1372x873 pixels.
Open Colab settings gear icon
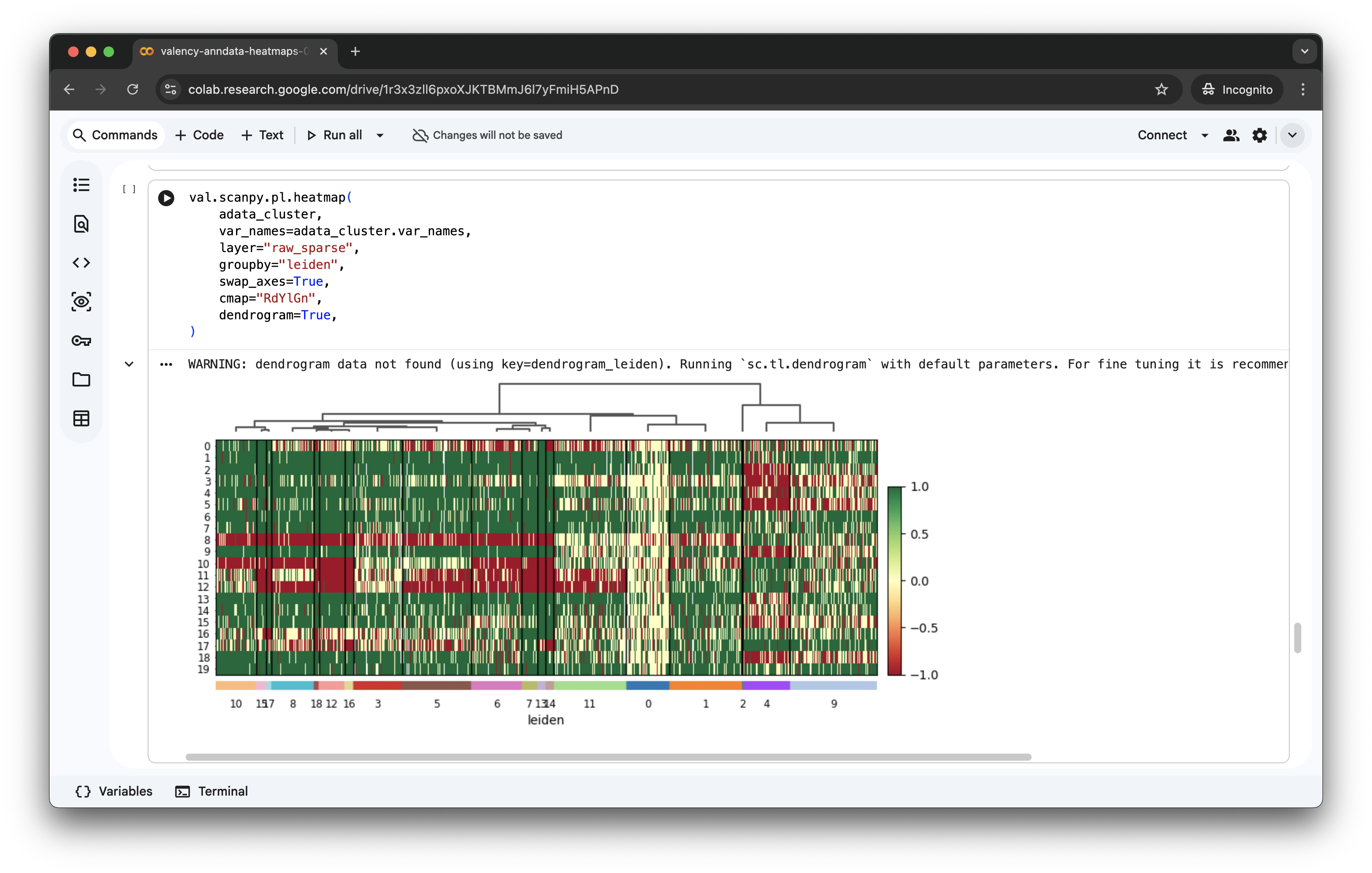coord(1259,135)
